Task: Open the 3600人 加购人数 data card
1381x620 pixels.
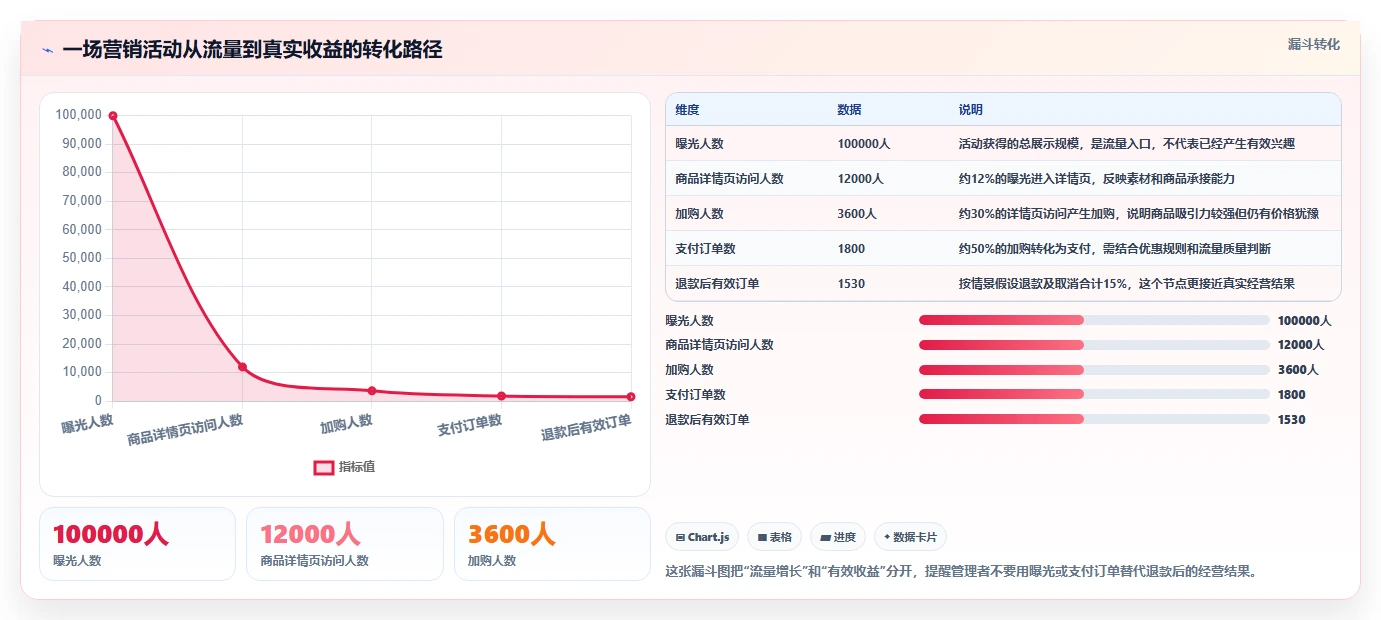Action: tap(552, 544)
